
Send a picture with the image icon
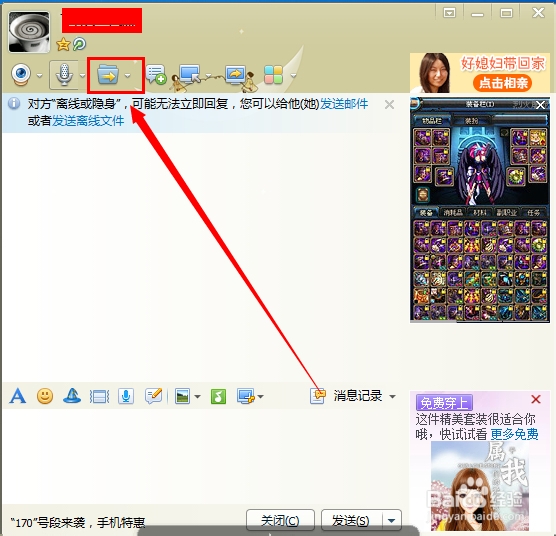pyautogui.click(x=182, y=396)
